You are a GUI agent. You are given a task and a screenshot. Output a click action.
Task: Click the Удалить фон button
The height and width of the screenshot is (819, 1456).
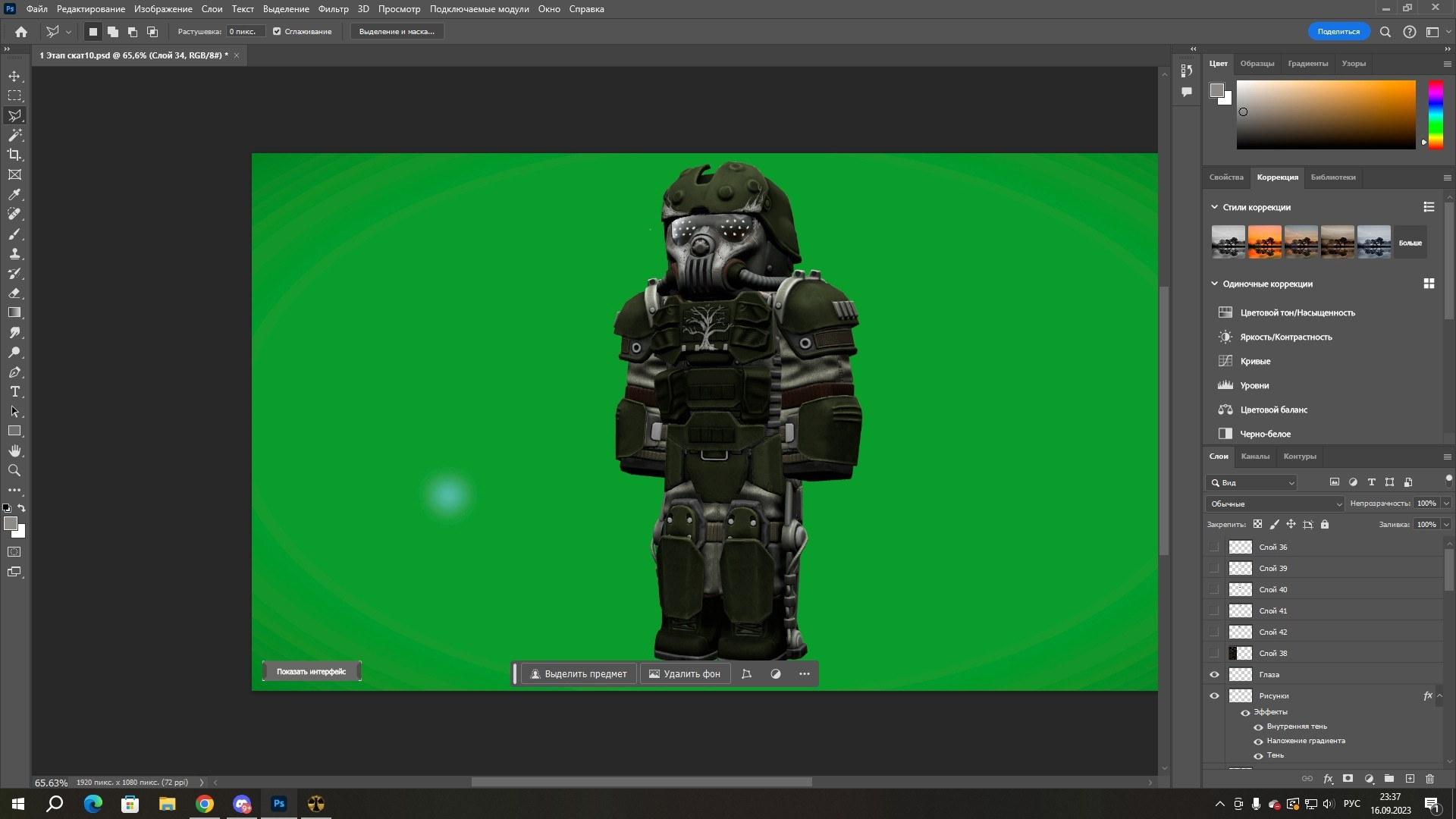[685, 674]
